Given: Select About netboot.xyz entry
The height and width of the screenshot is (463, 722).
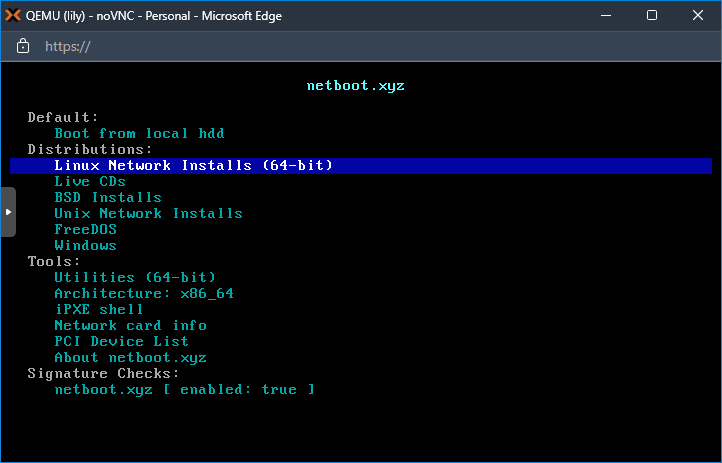Looking at the screenshot, I should (x=130, y=358).
